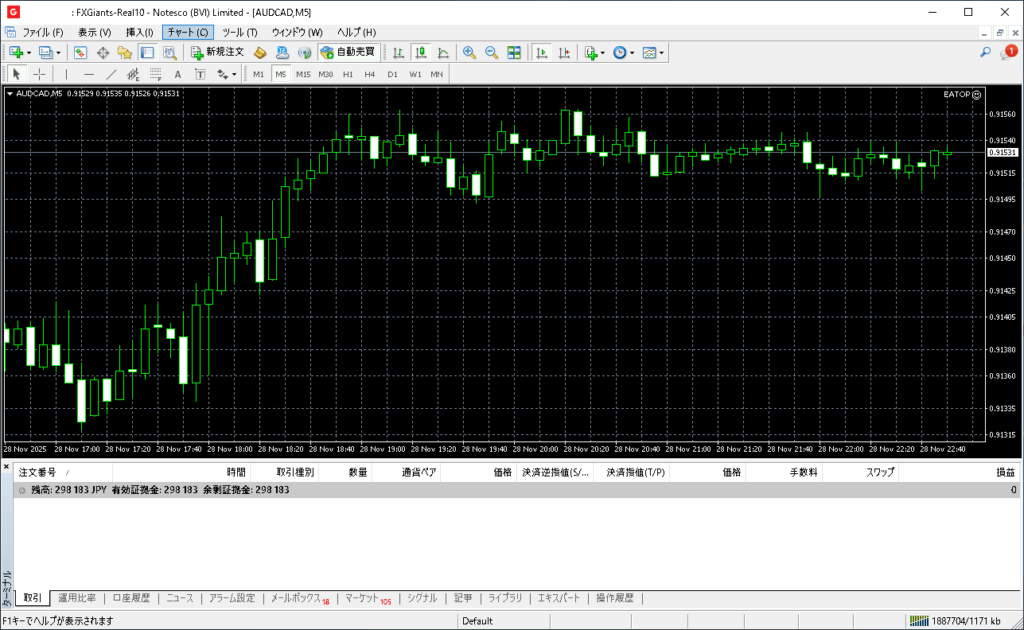
Task: Switch chart to line chart display
Action: (442, 52)
